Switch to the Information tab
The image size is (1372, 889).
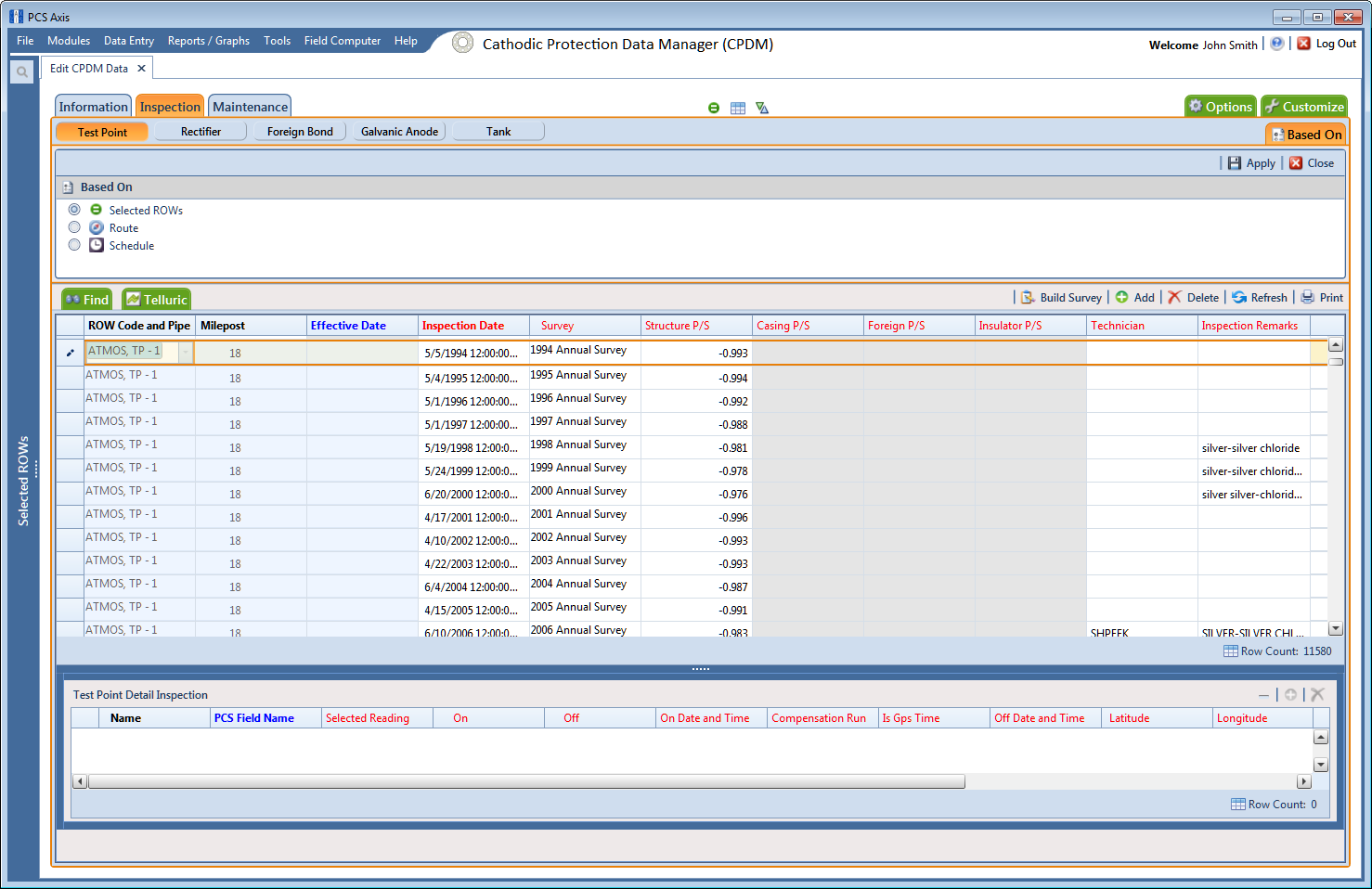pos(93,107)
